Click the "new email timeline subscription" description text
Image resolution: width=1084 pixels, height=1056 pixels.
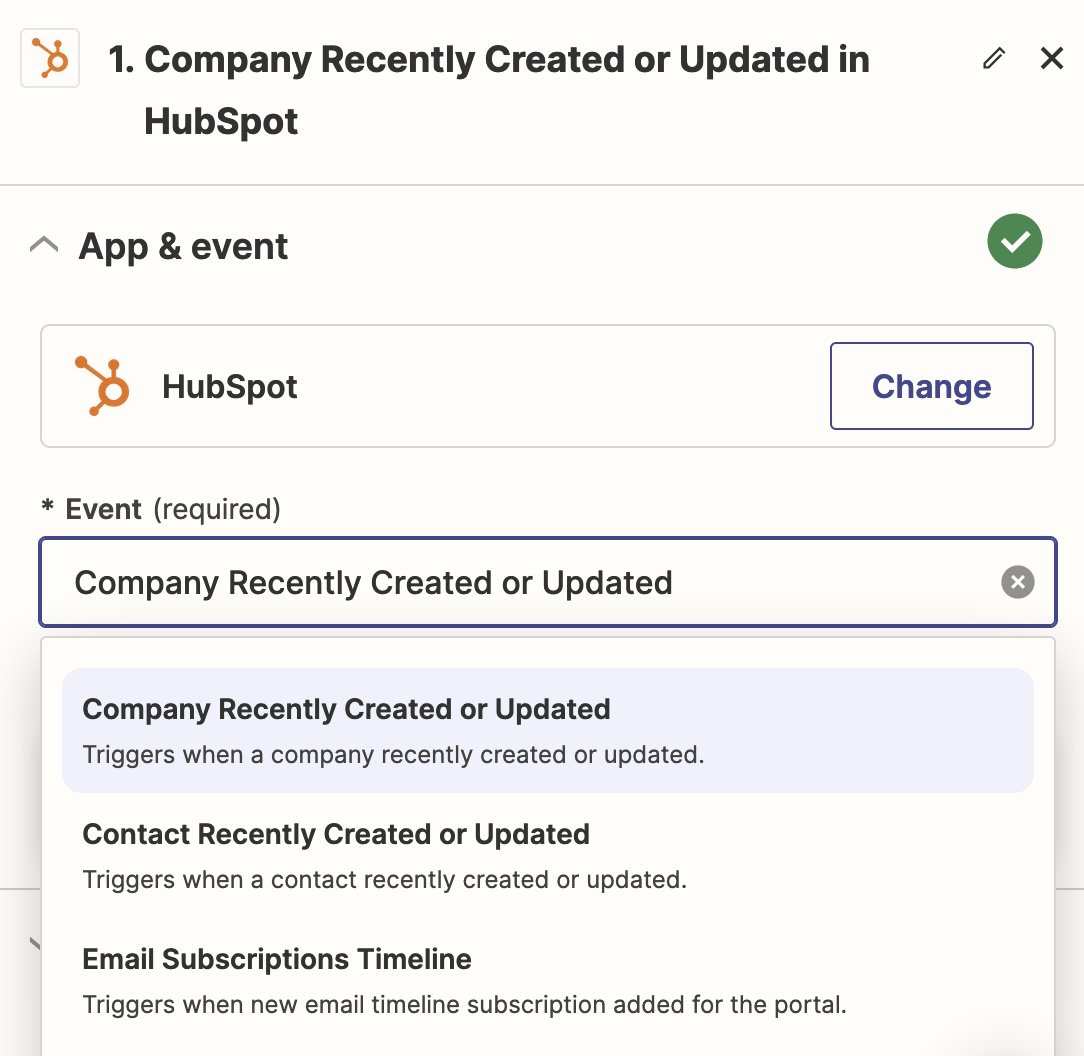pyautogui.click(x=464, y=1004)
